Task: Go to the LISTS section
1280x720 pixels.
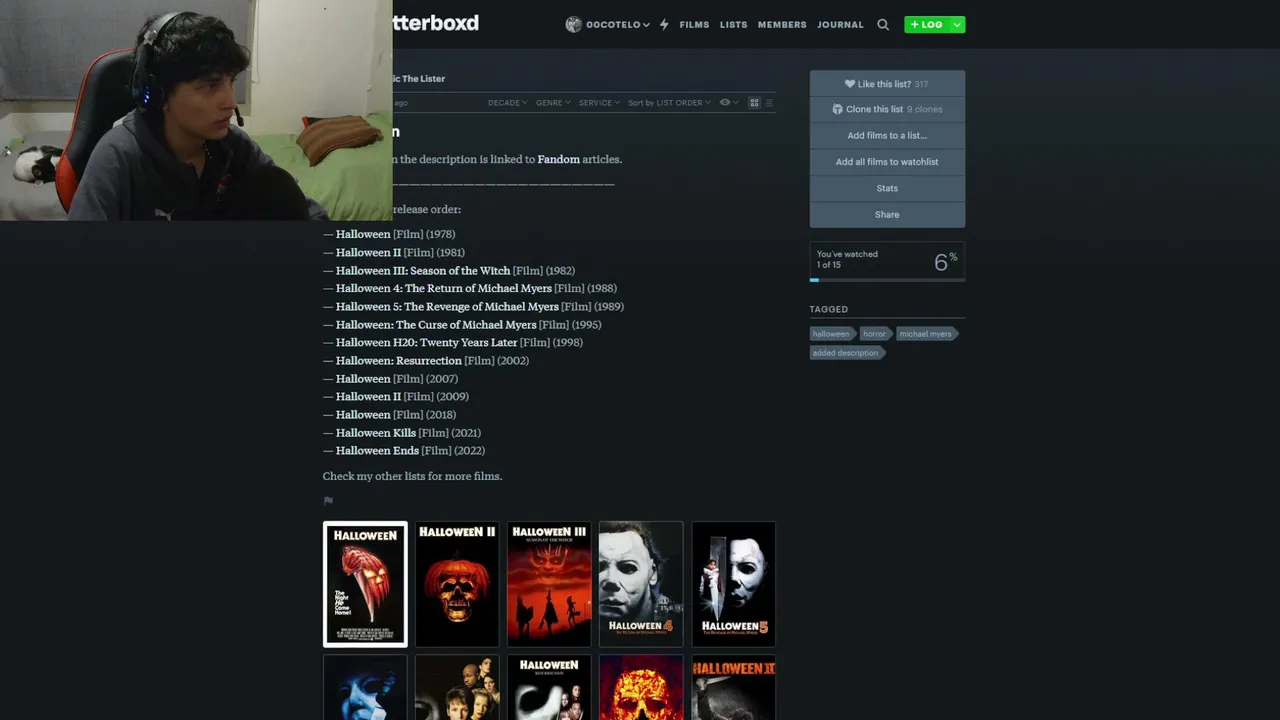Action: click(733, 24)
